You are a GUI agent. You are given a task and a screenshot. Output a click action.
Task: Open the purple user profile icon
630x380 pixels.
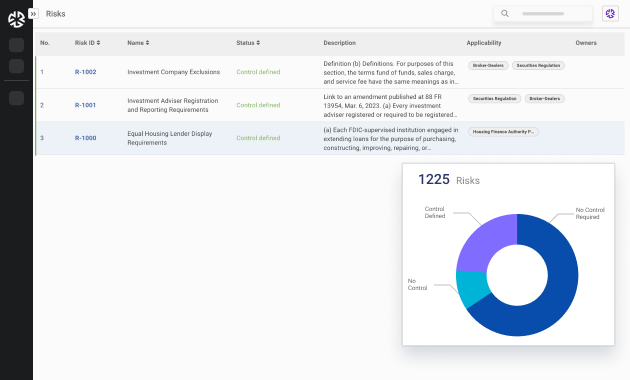pos(610,14)
